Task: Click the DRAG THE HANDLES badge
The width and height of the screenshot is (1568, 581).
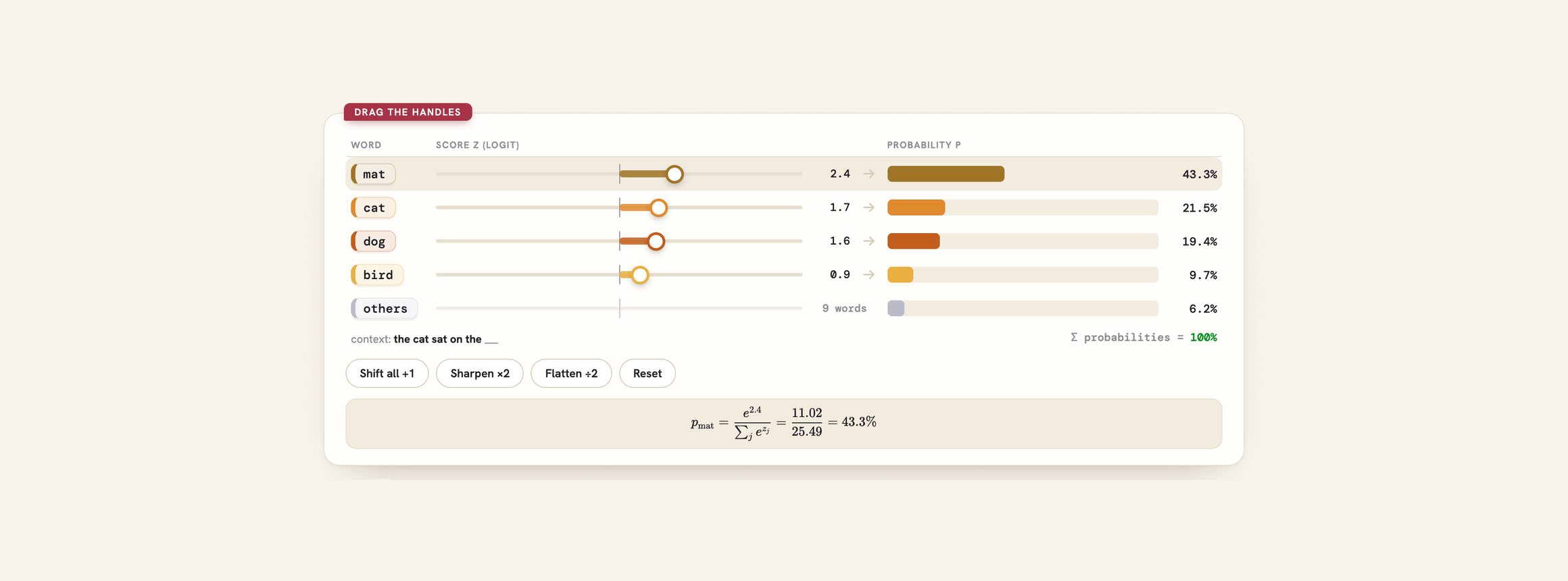Action: [x=408, y=112]
